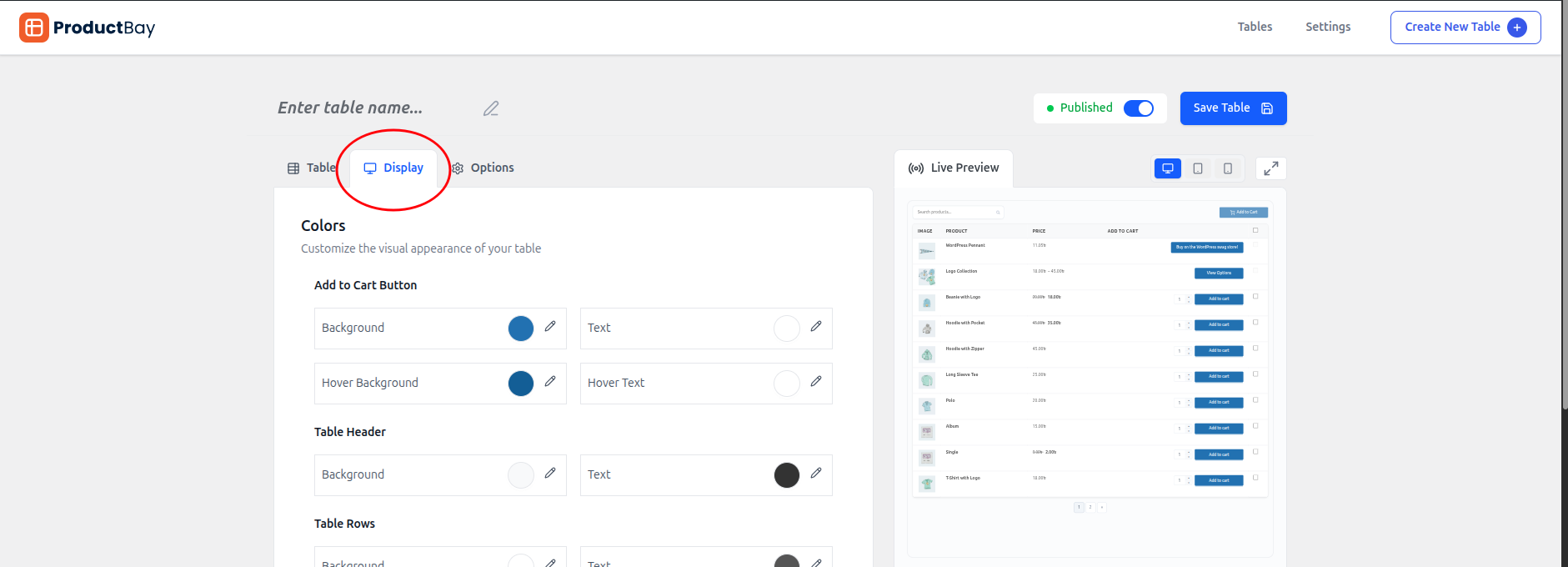Open Hover Text color swatch
This screenshot has width=1568, height=567.
787,384
